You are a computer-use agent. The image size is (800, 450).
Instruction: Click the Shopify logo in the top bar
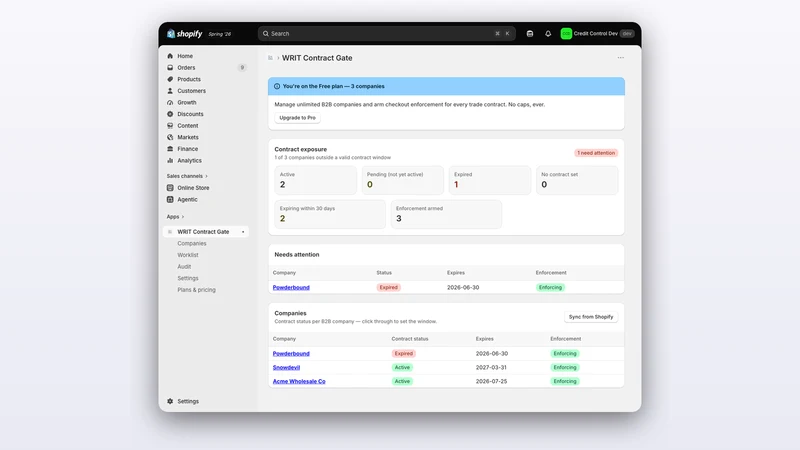point(184,34)
